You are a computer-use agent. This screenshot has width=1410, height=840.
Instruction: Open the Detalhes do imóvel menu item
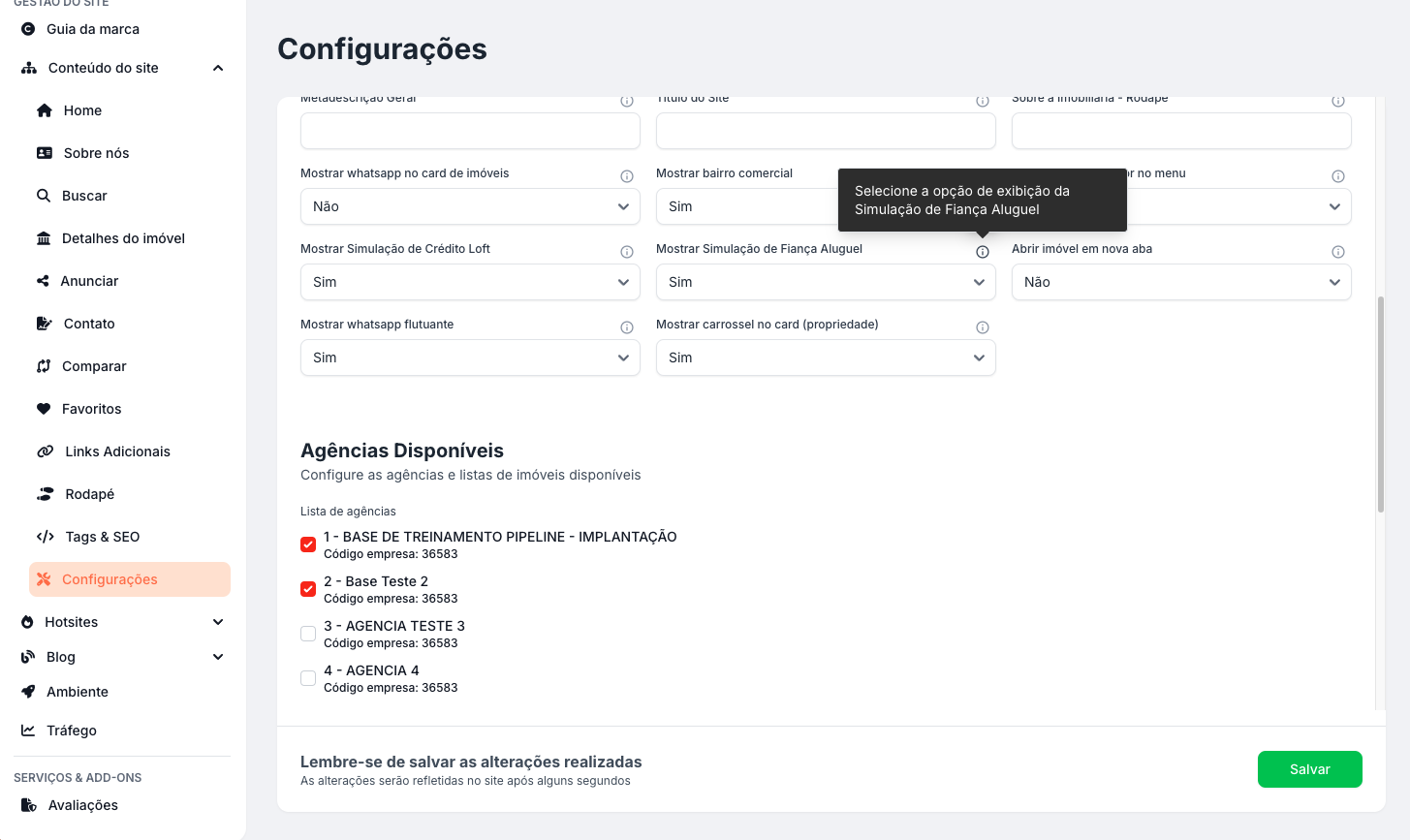tap(123, 238)
